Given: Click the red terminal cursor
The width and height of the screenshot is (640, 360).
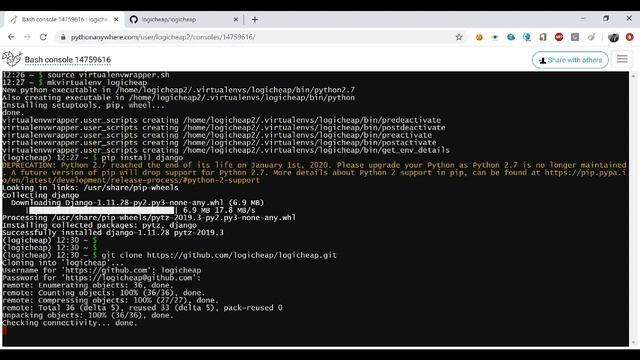Looking at the screenshot, I should click(x=4, y=331).
